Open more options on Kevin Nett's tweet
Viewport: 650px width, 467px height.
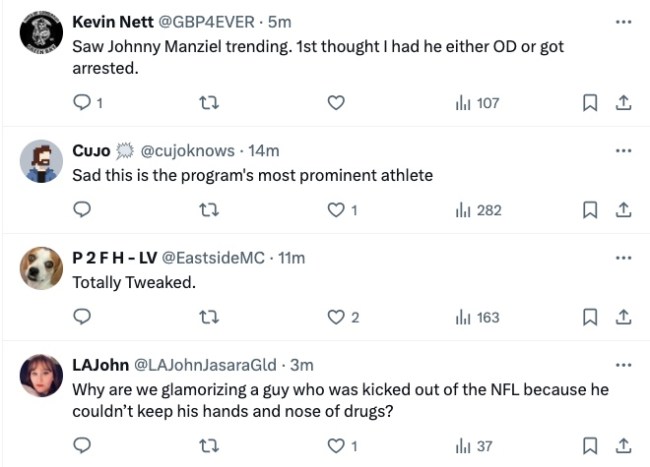point(623,21)
